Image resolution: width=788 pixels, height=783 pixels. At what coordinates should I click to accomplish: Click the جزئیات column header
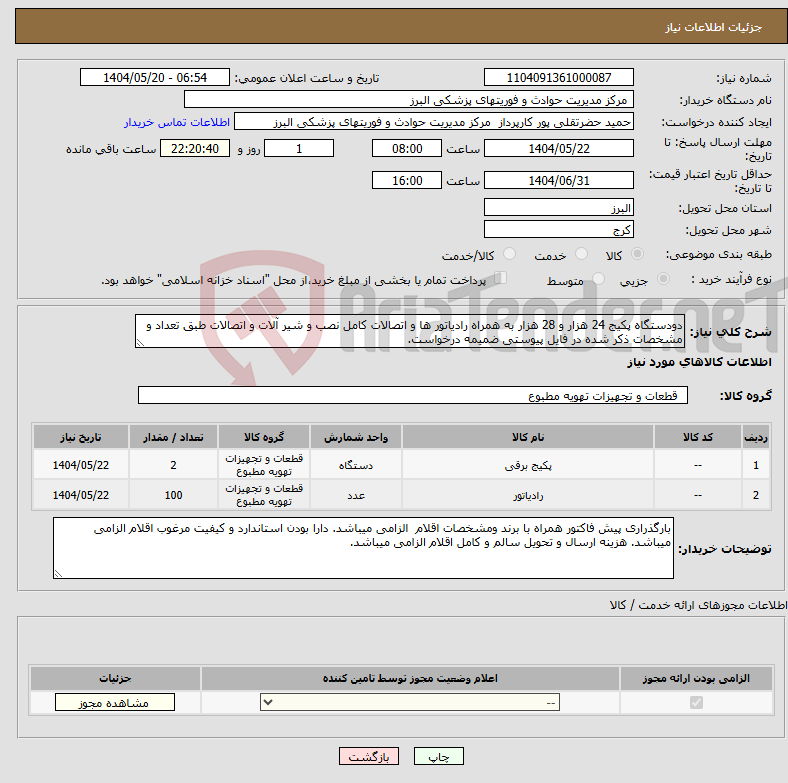point(115,678)
